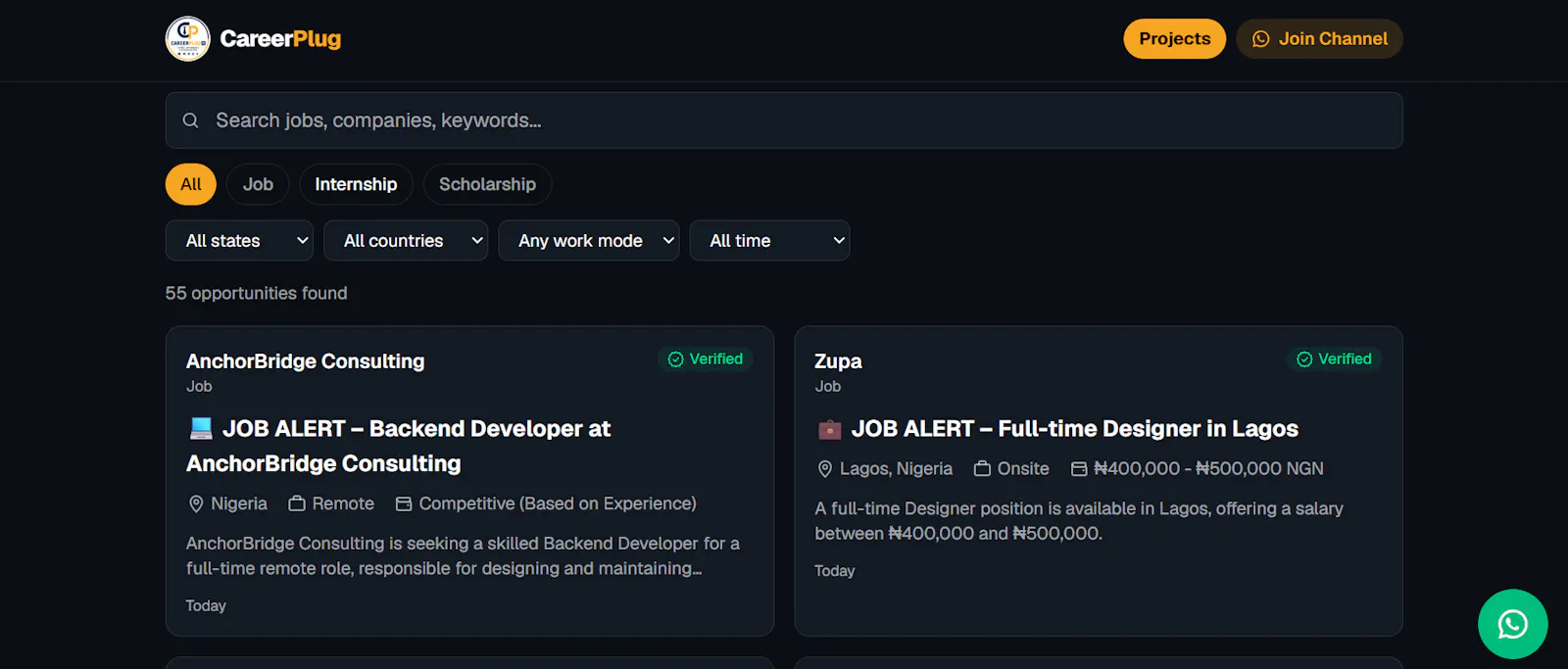Click the 'Onsite' work mode text
1568x669 pixels.
pos(1023,469)
